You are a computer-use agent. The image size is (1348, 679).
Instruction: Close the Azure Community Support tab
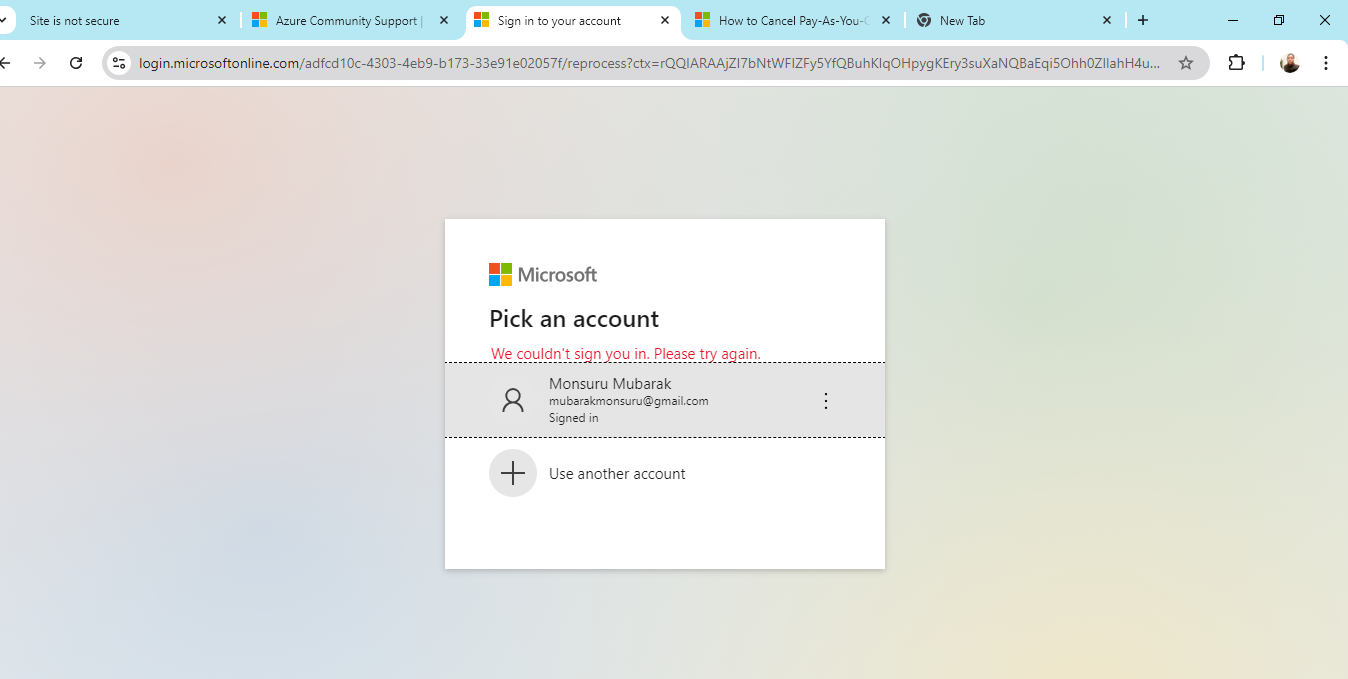tap(444, 20)
